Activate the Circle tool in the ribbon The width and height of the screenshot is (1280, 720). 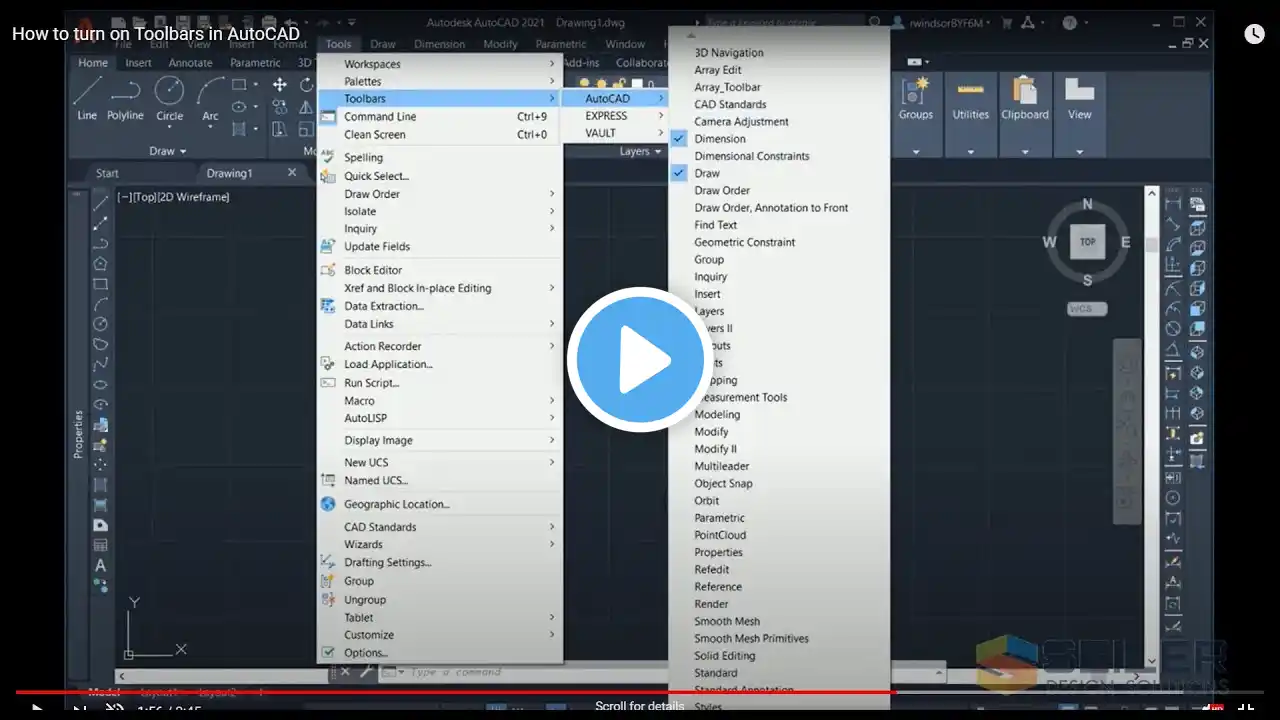click(169, 98)
